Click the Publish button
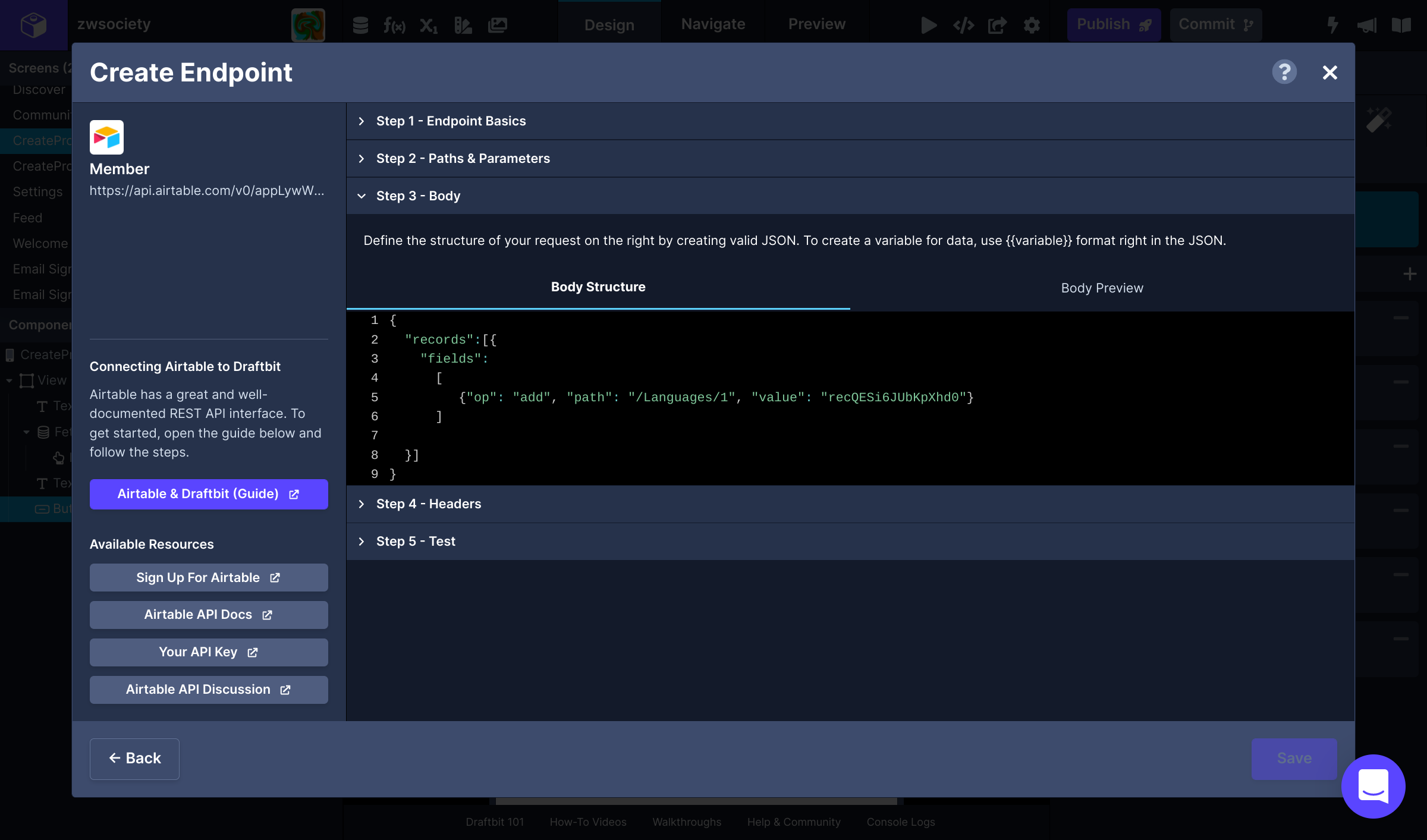The width and height of the screenshot is (1427, 840). pyautogui.click(x=1114, y=24)
